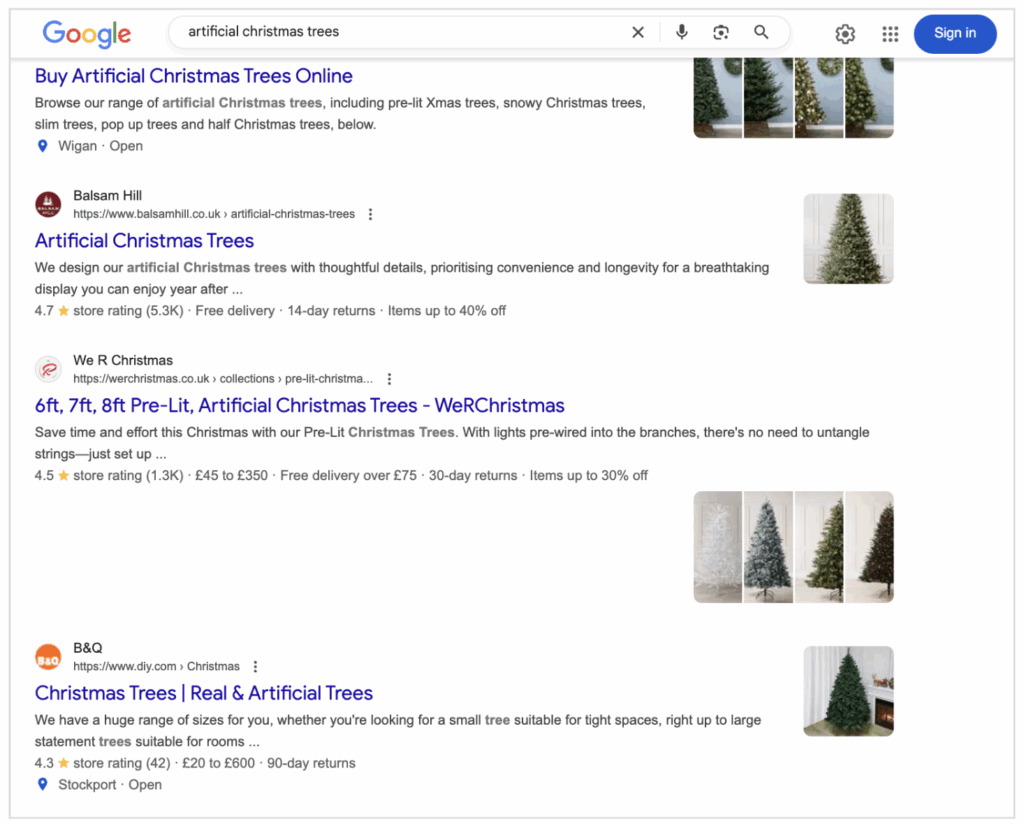Open more options for We R Christmas result
This screenshot has height=826, width=1024.
point(389,379)
